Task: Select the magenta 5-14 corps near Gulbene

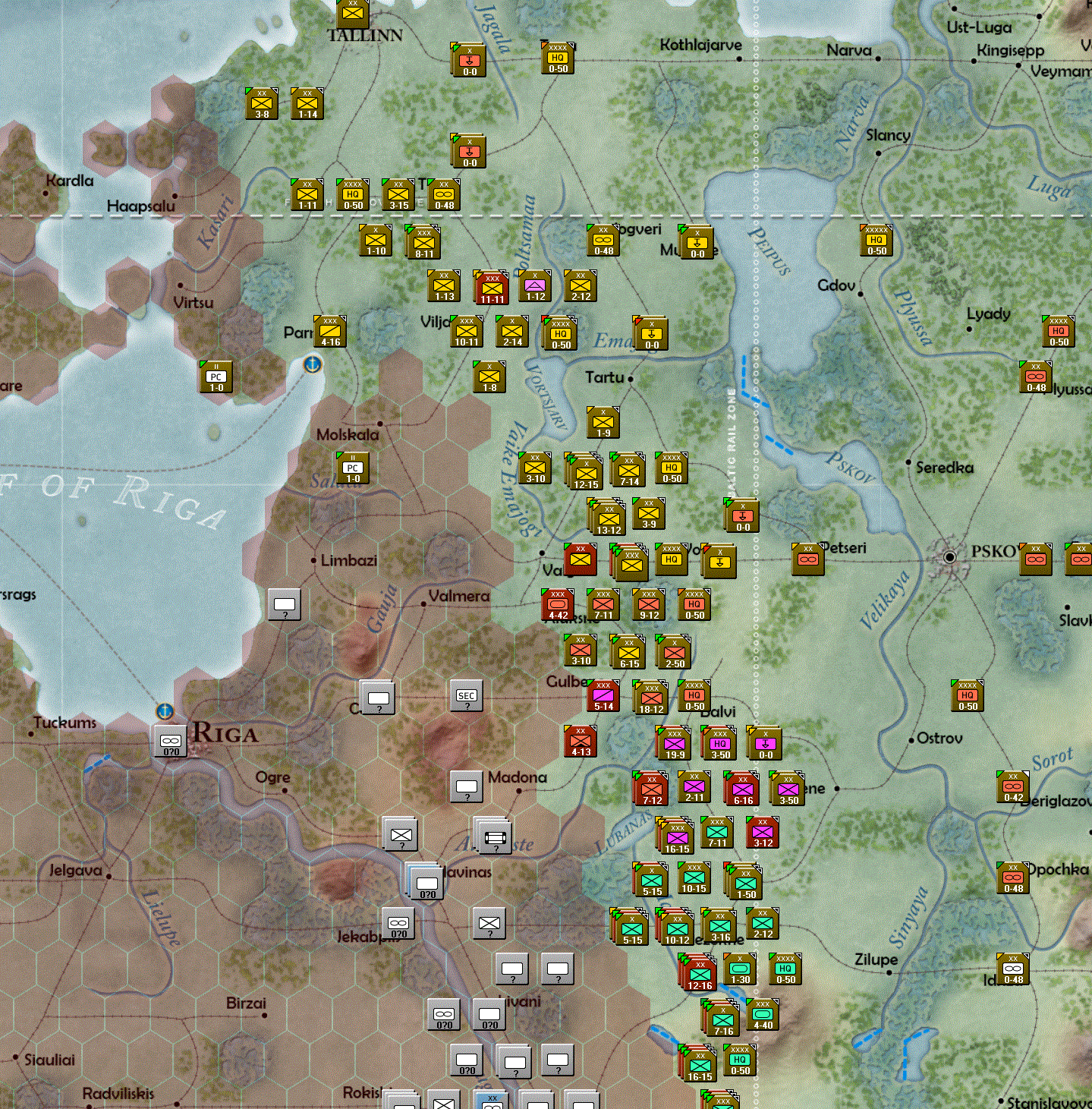Action: [603, 696]
